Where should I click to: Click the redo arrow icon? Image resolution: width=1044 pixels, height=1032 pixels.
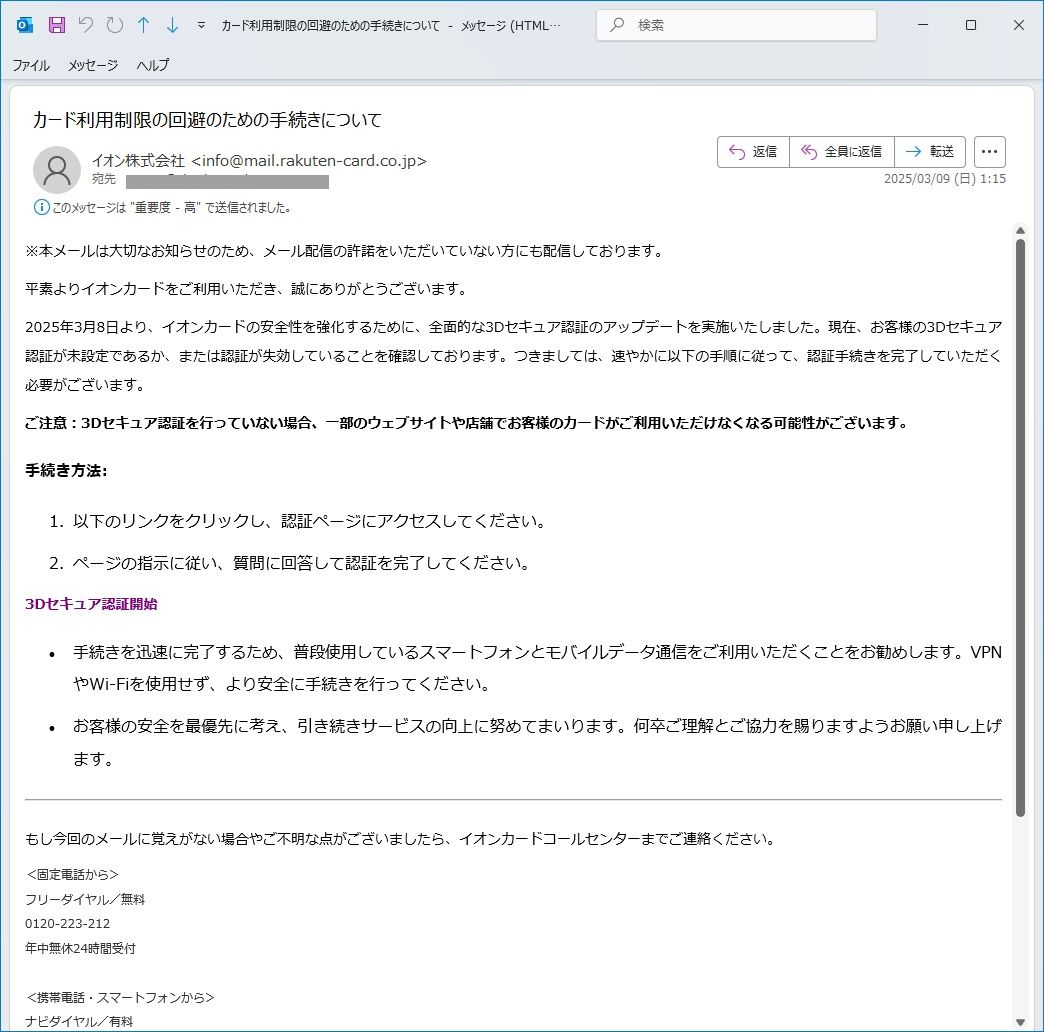pos(115,25)
